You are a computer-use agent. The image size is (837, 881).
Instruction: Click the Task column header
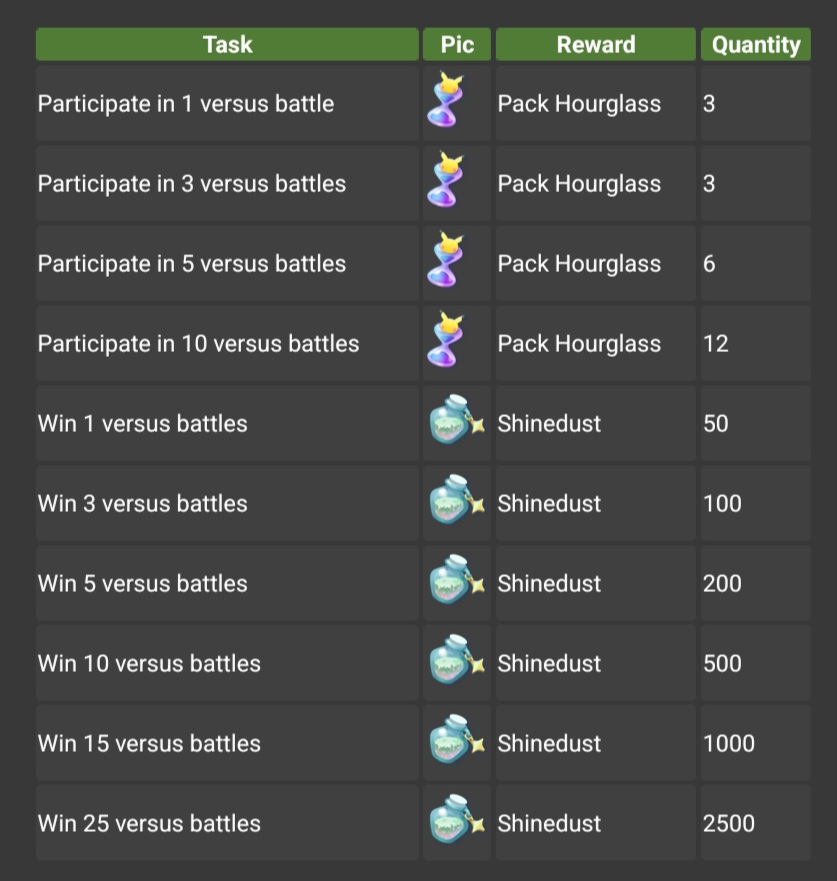[x=228, y=44]
